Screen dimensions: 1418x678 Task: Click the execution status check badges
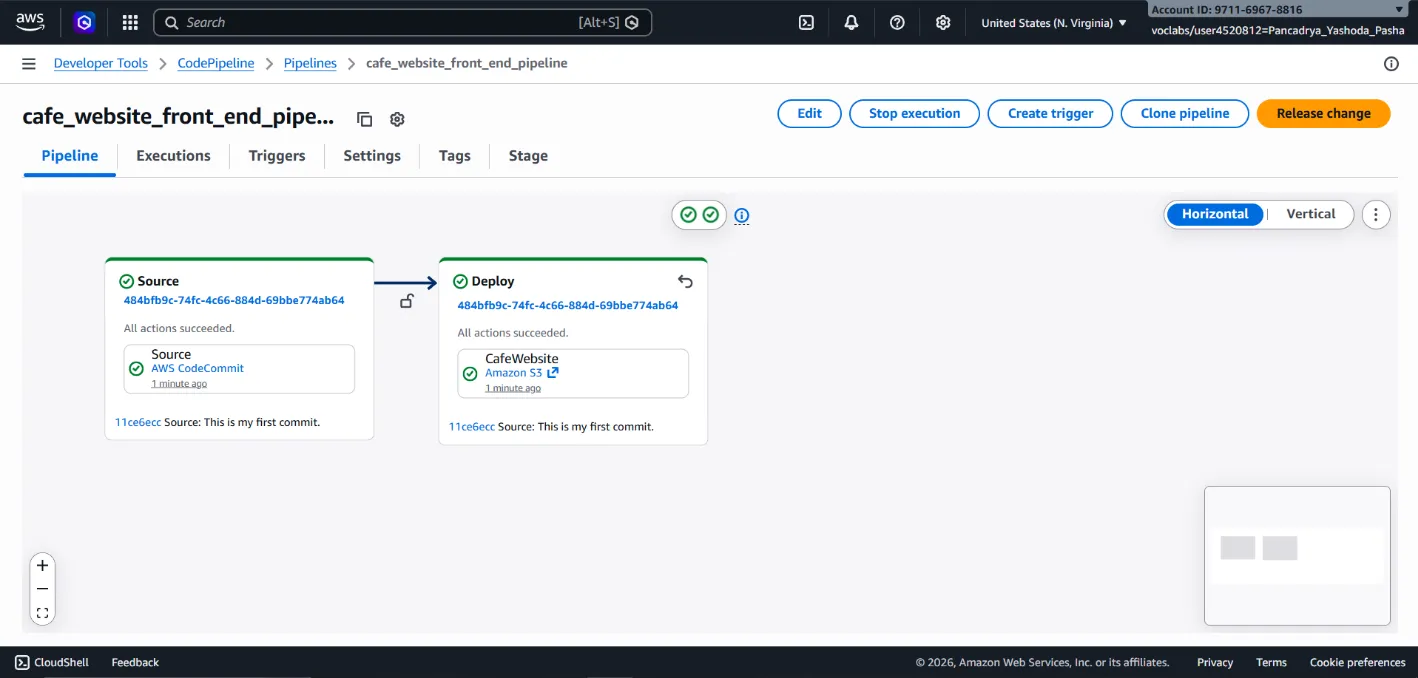tap(699, 215)
